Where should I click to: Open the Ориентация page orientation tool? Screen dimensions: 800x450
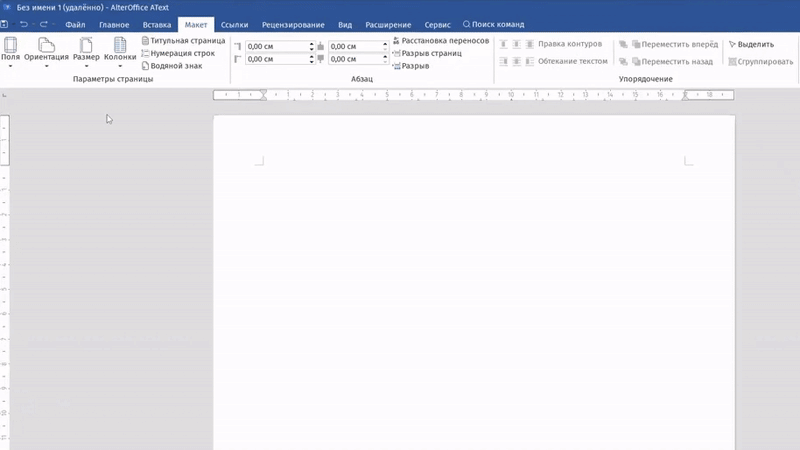point(46,49)
